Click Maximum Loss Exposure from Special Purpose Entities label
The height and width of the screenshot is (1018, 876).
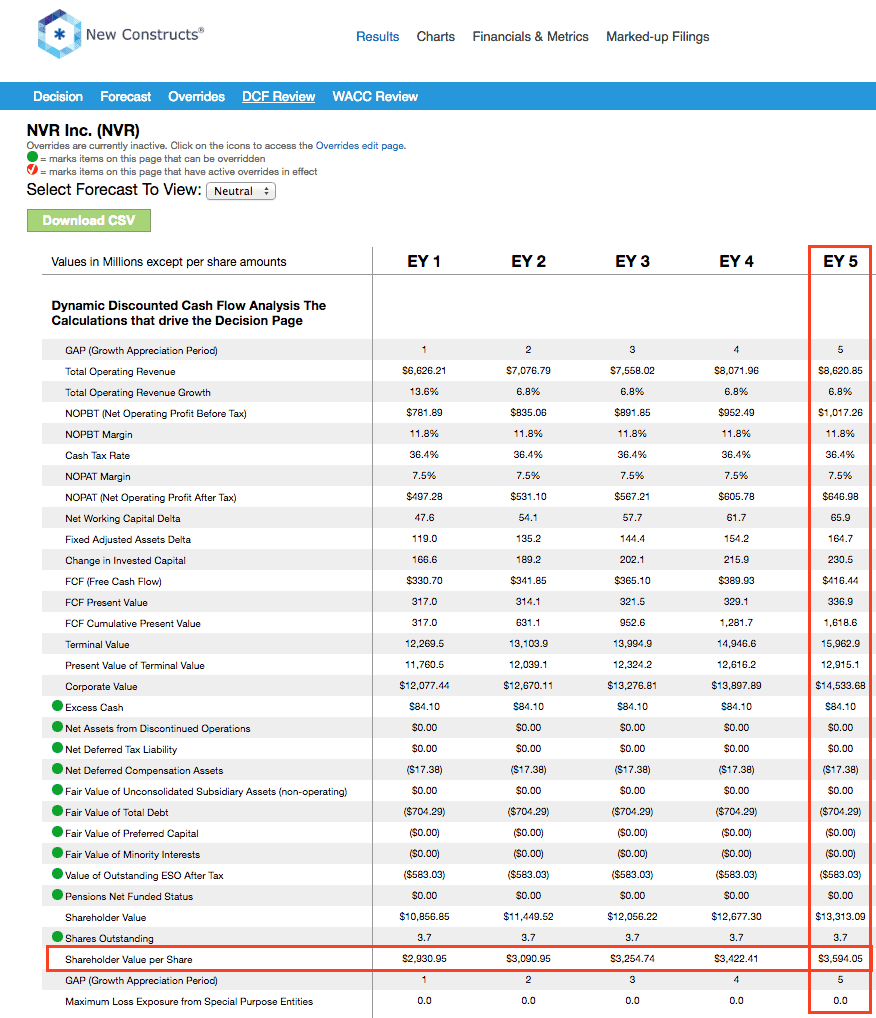tap(189, 1002)
